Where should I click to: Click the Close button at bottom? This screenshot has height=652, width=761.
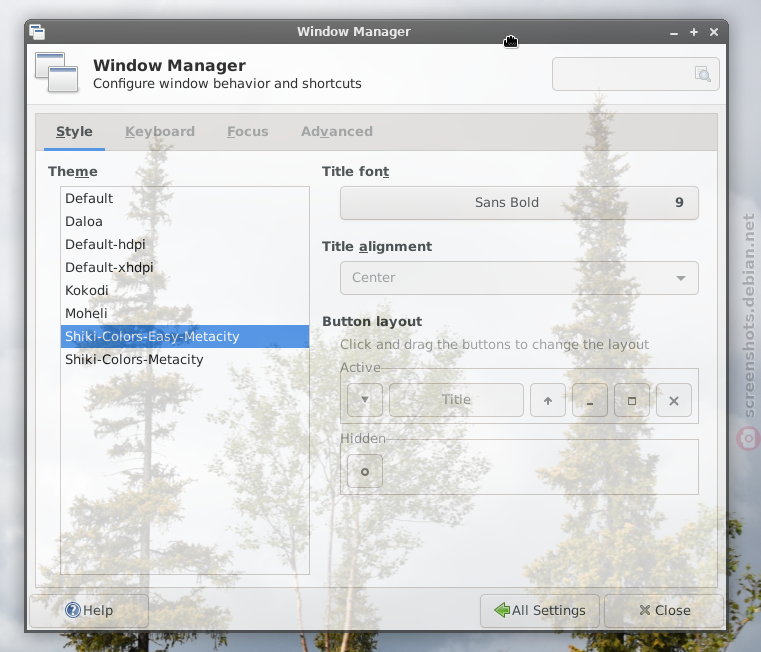[664, 610]
